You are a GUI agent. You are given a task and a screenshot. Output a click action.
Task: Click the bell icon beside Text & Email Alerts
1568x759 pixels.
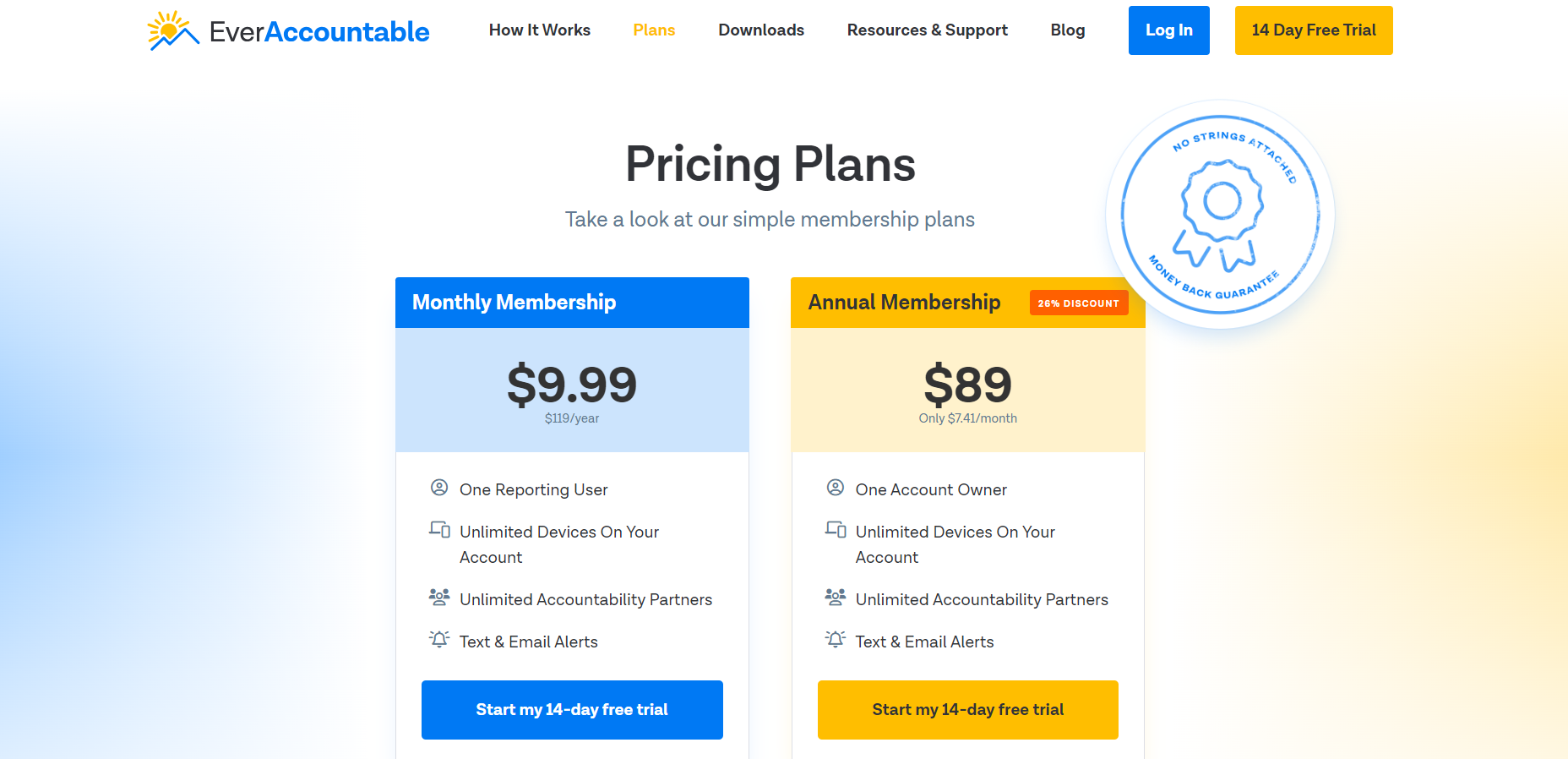[x=439, y=640]
